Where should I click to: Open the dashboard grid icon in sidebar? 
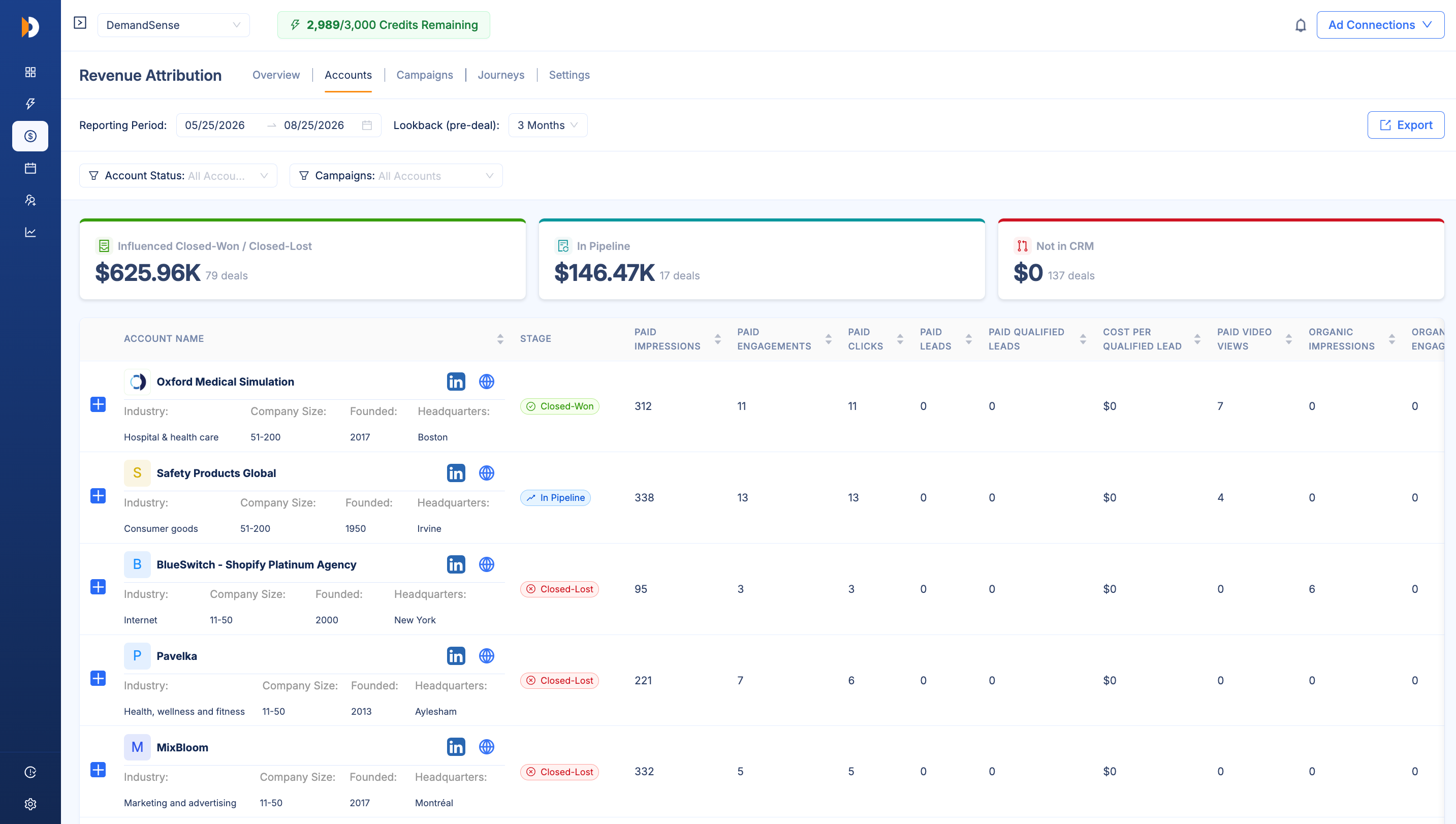[30, 72]
